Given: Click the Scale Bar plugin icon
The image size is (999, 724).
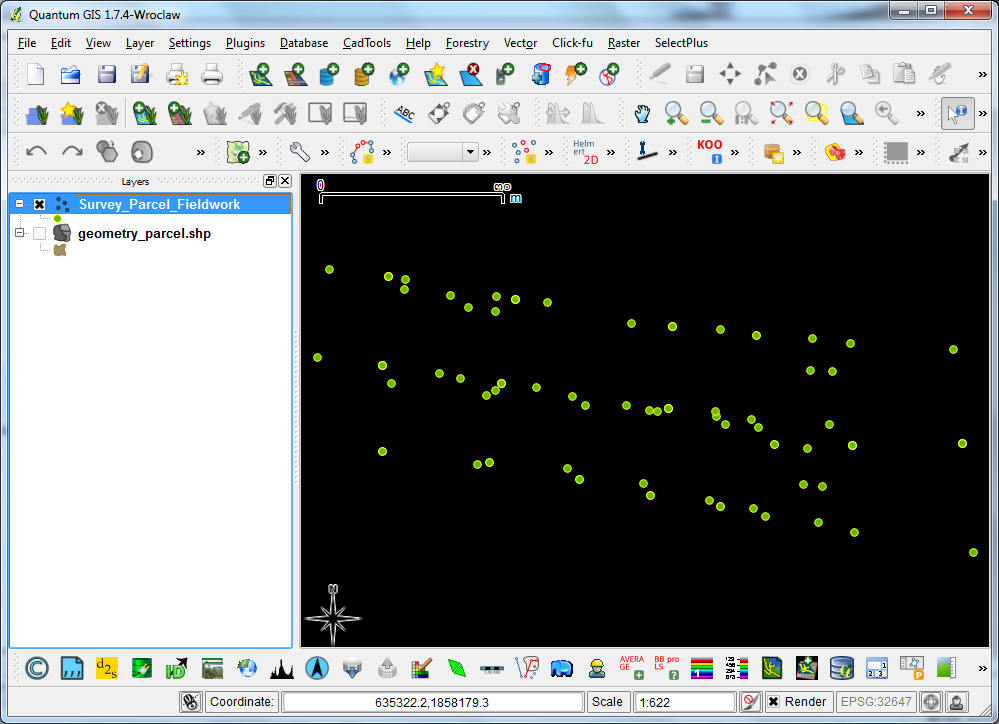Looking at the screenshot, I should pyautogui.click(x=491, y=669).
